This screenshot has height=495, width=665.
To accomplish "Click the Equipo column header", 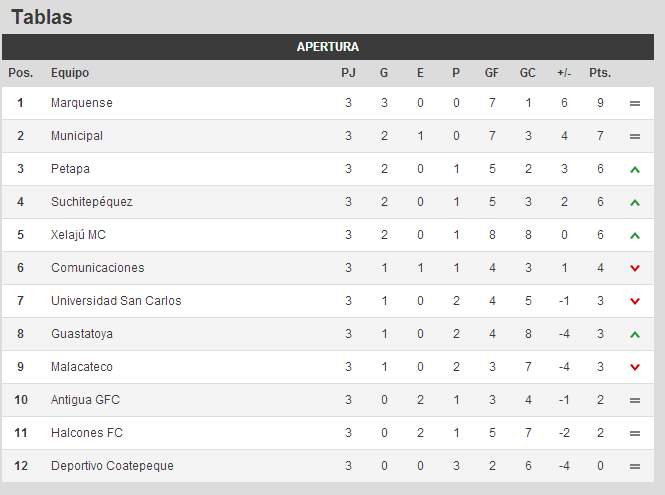I will coord(70,73).
